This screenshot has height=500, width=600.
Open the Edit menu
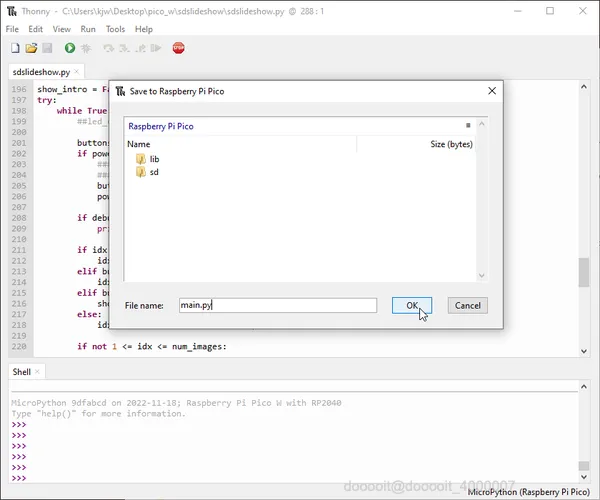coord(35,29)
